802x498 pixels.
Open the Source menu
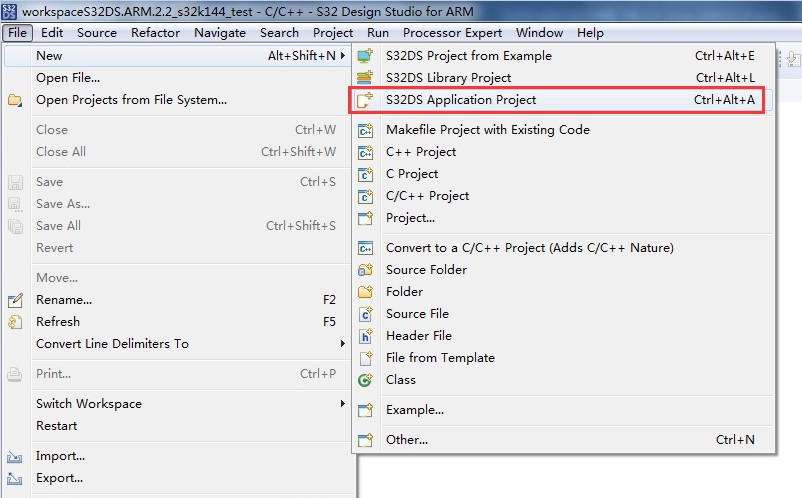(x=97, y=33)
